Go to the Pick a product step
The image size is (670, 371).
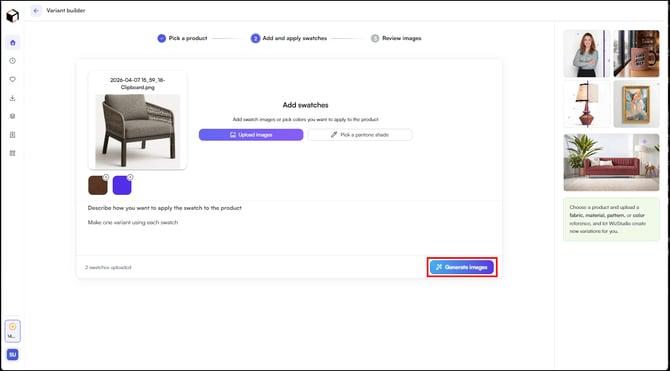pos(182,38)
